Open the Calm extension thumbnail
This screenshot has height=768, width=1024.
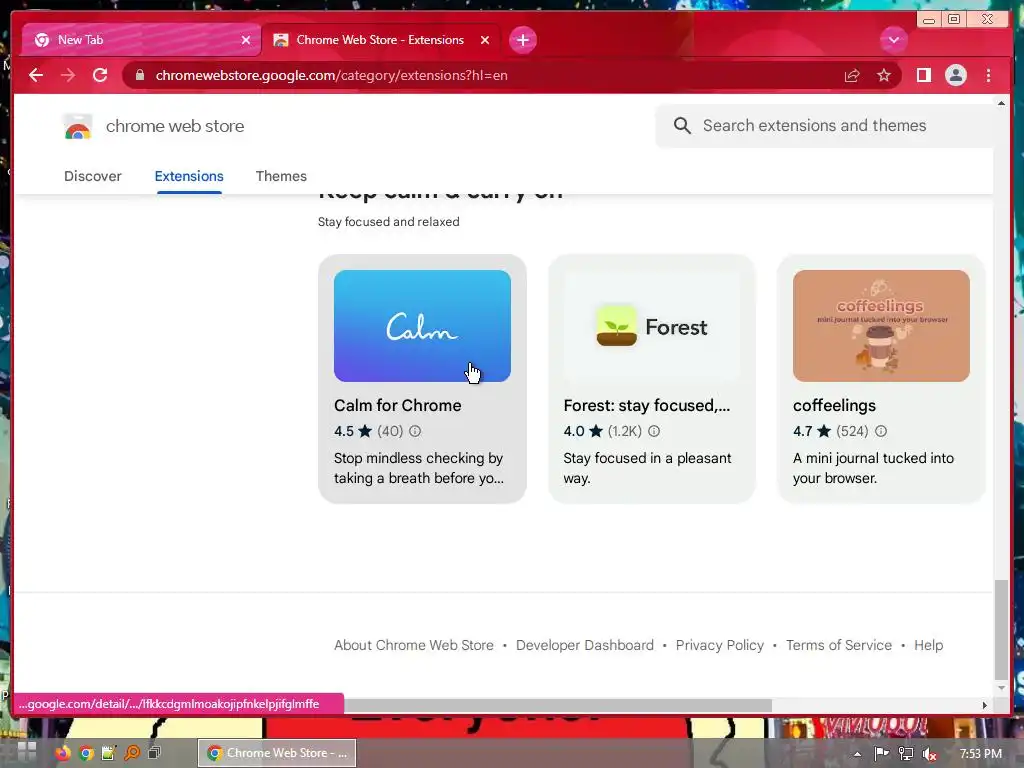[422, 326]
